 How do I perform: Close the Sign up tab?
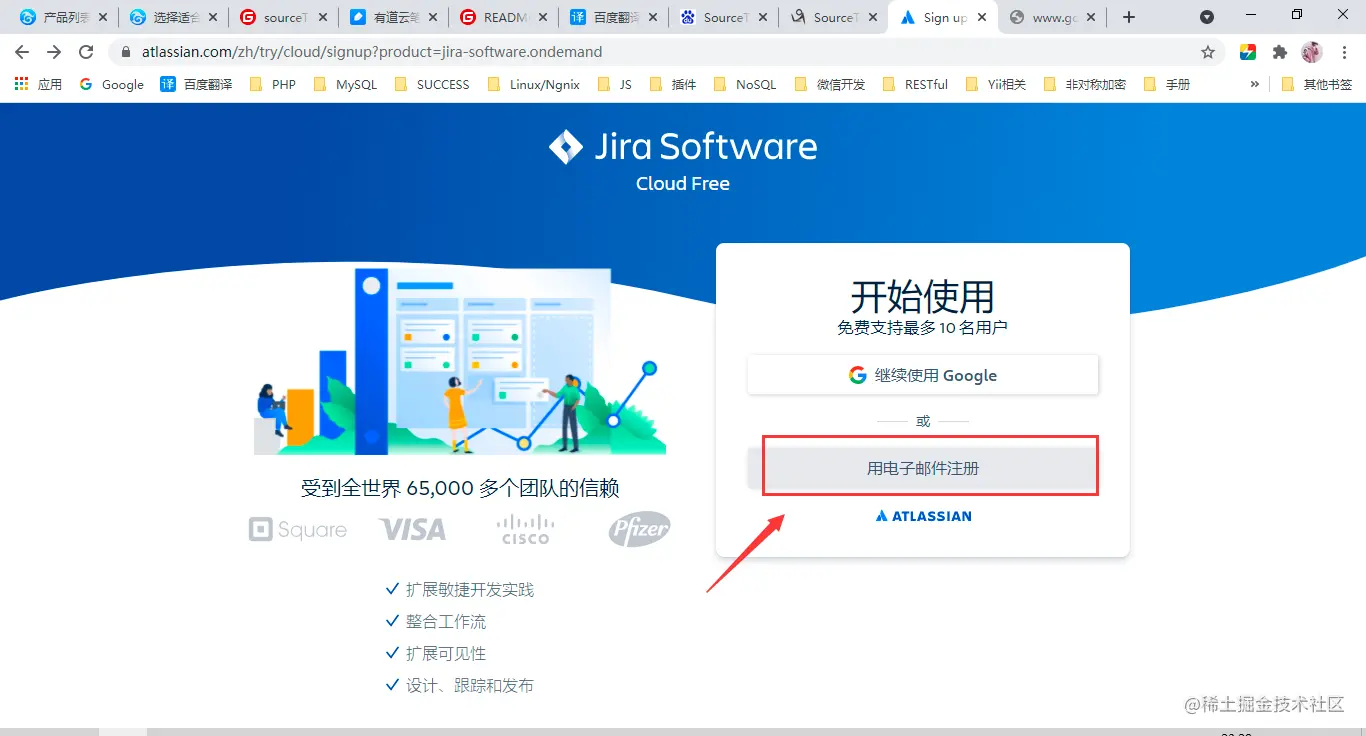pyautogui.click(x=981, y=17)
